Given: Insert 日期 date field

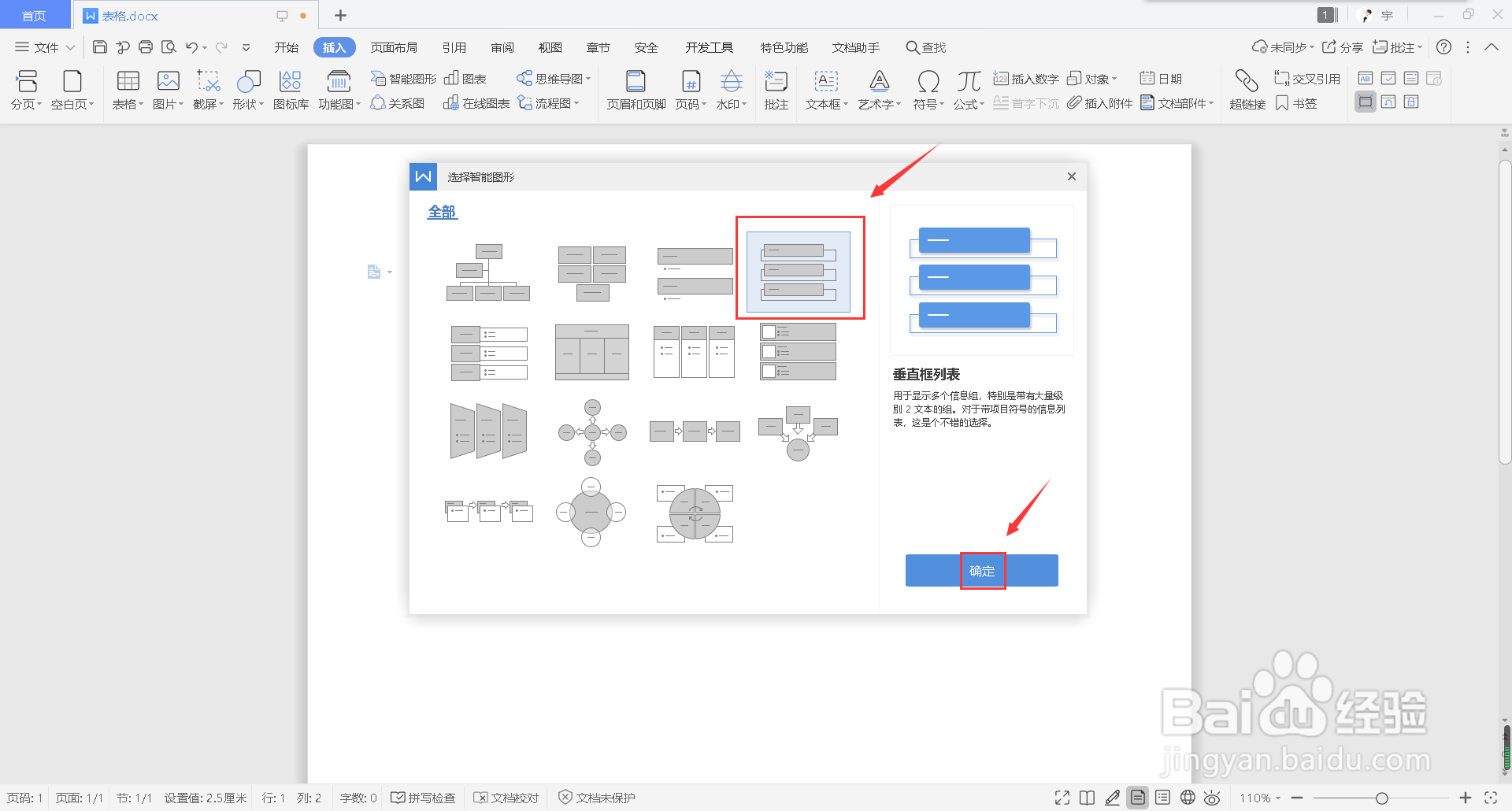Looking at the screenshot, I should coord(1161,79).
